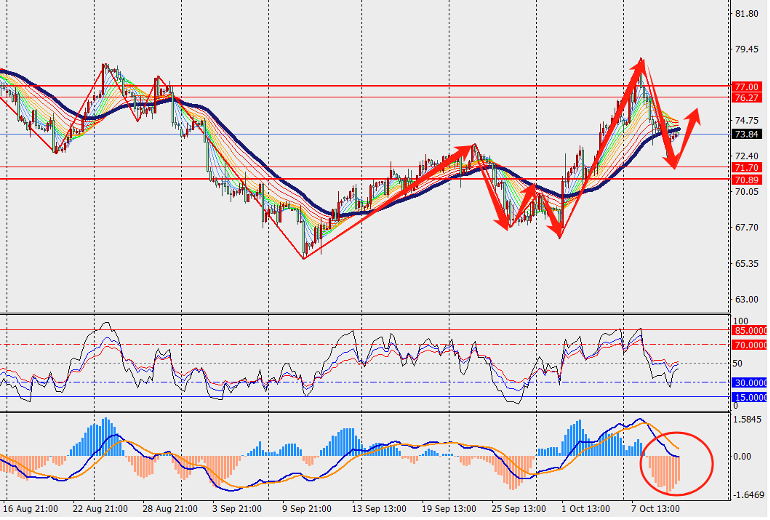Select the 7 Oct 13:00 time label
The image size is (770, 520).
pos(656,509)
